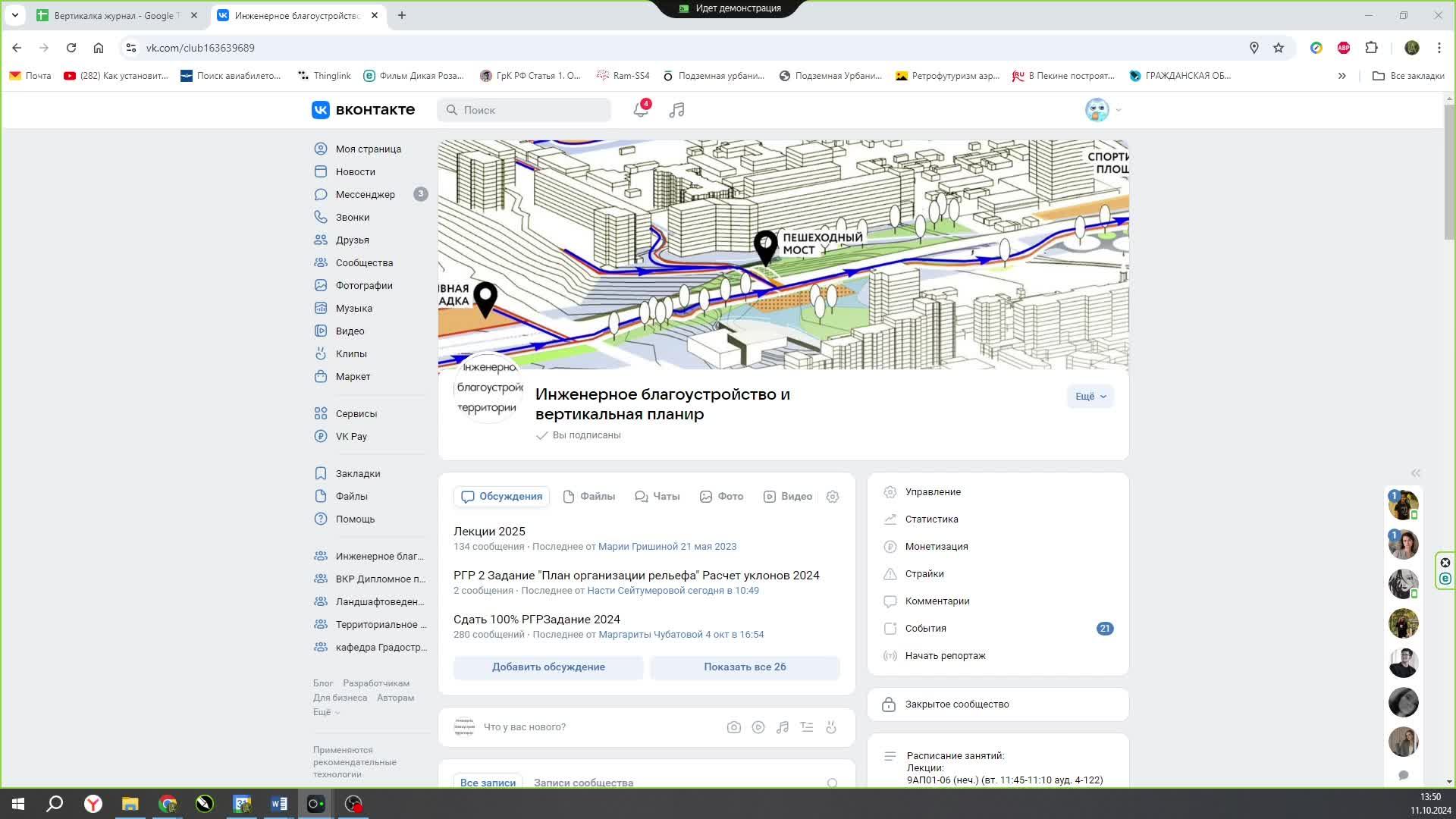Screen dimensions: 1456x819
Task: Open discussion settings gear icon
Action: (x=833, y=497)
